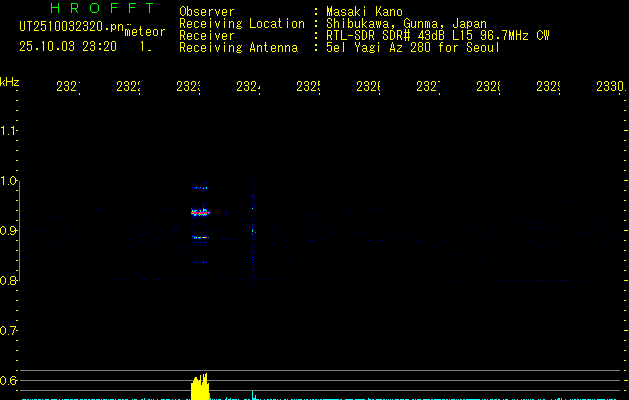Screen dimensions: 629x400
Task: Click the bright red meteor echo near 0.93 kHz
Action: [200, 212]
